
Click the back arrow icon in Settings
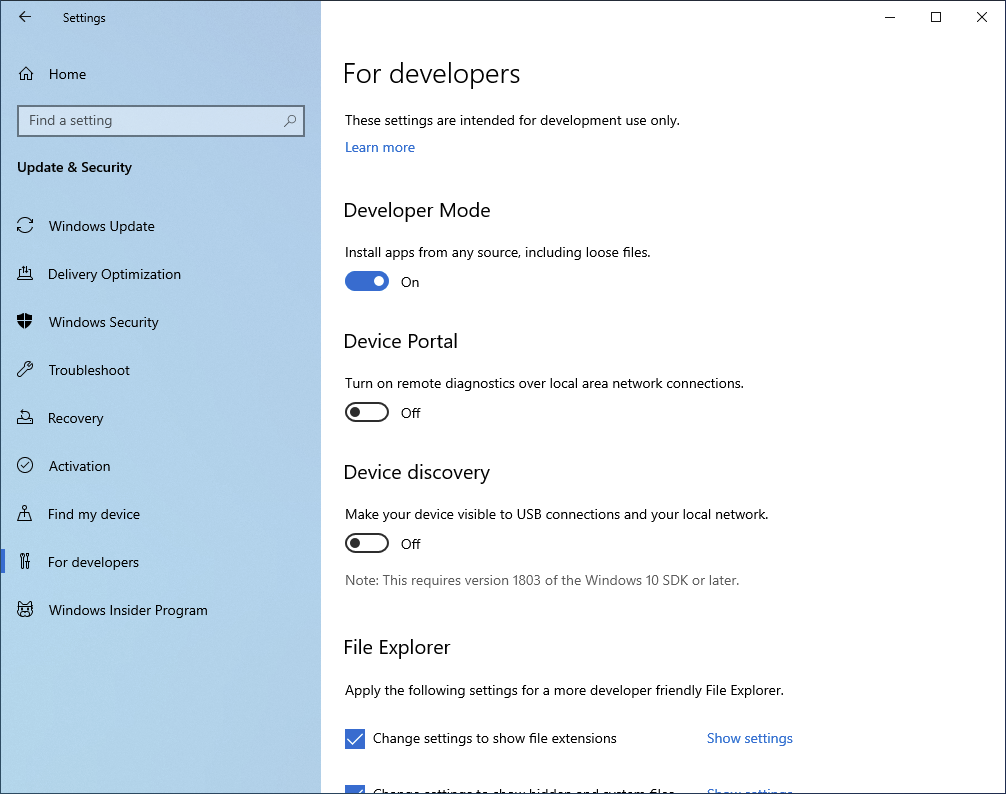(x=25, y=17)
